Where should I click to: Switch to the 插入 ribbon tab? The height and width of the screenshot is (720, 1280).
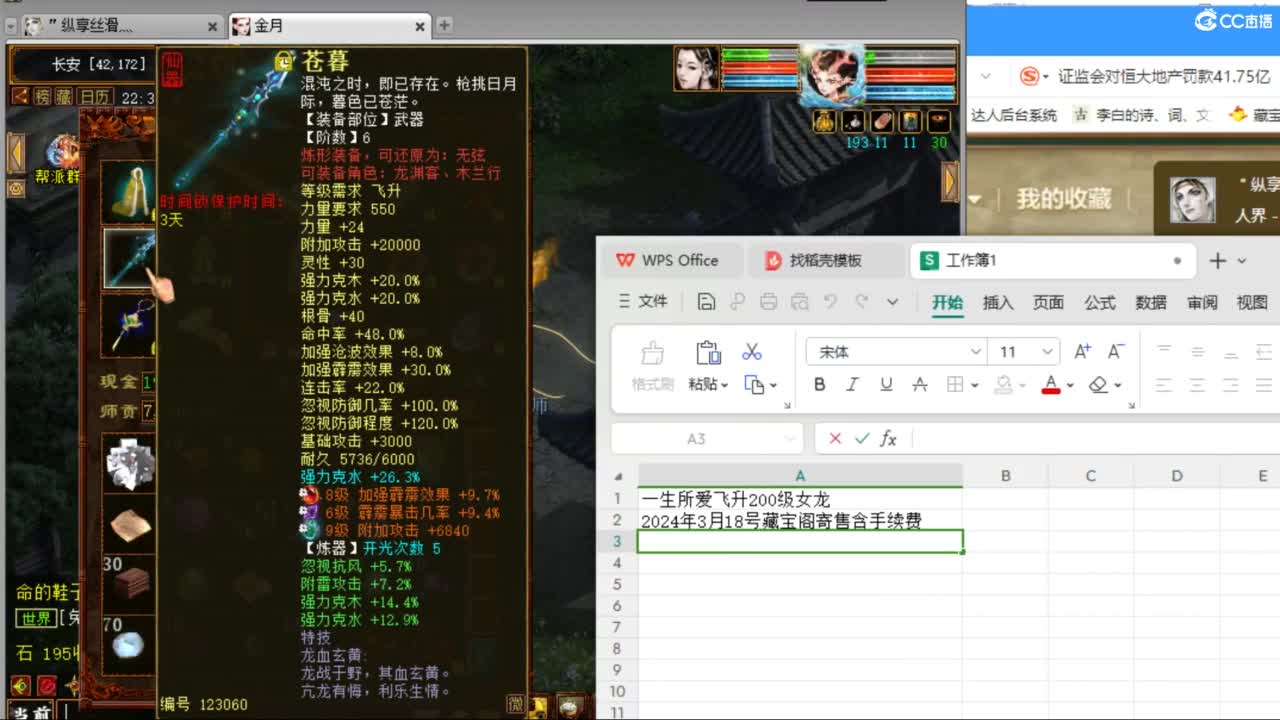coord(998,302)
